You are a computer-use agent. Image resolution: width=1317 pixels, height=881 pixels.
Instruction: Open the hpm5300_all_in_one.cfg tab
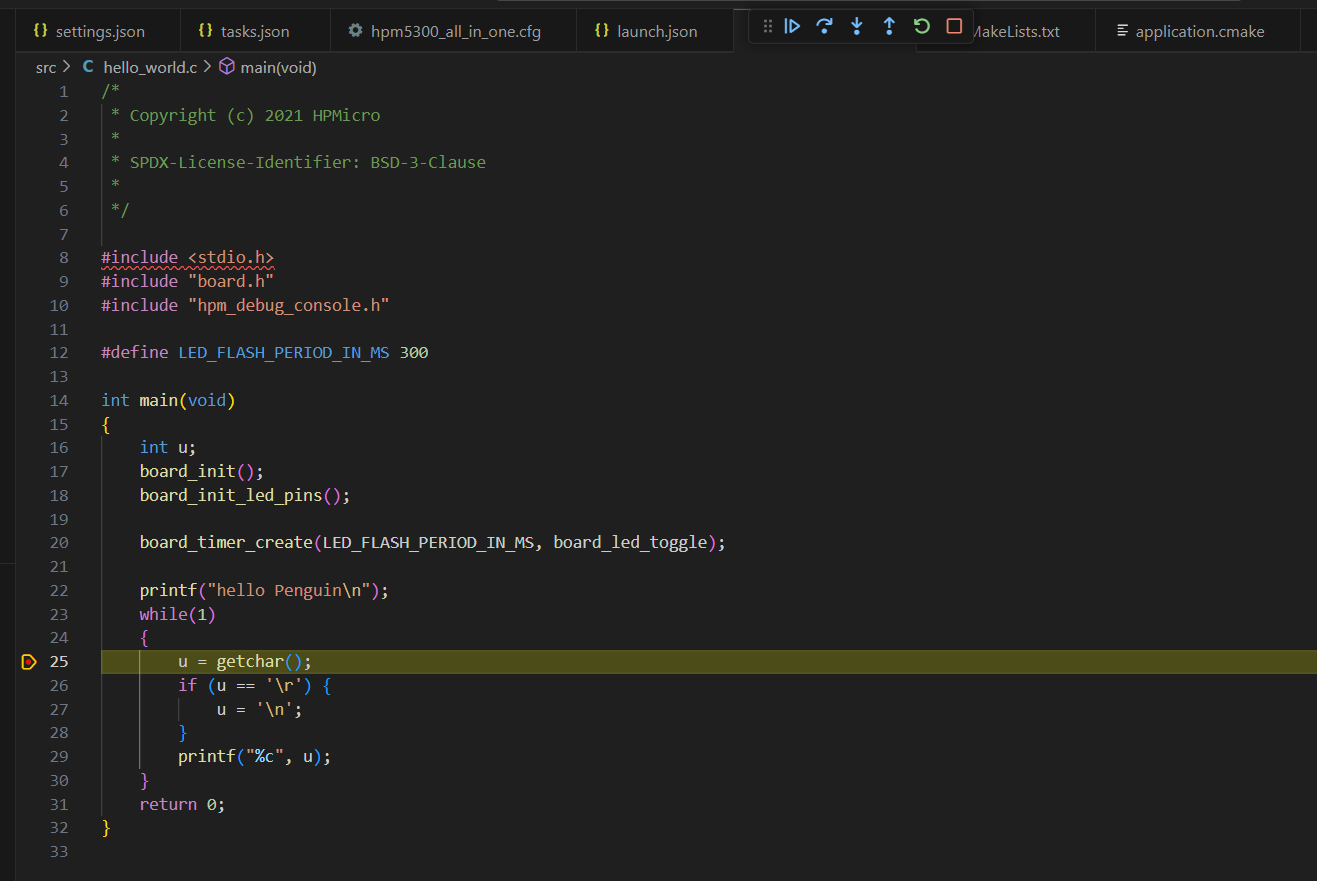point(455,32)
